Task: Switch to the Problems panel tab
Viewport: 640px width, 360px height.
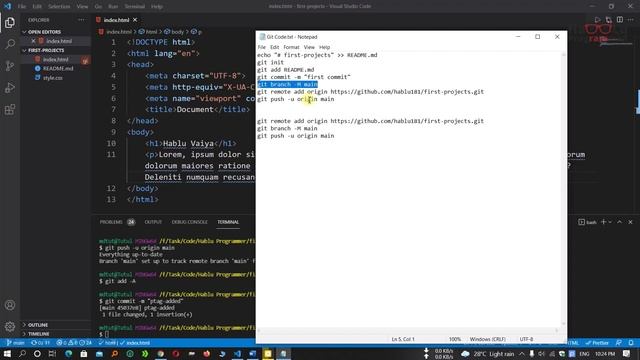Action: [111, 222]
